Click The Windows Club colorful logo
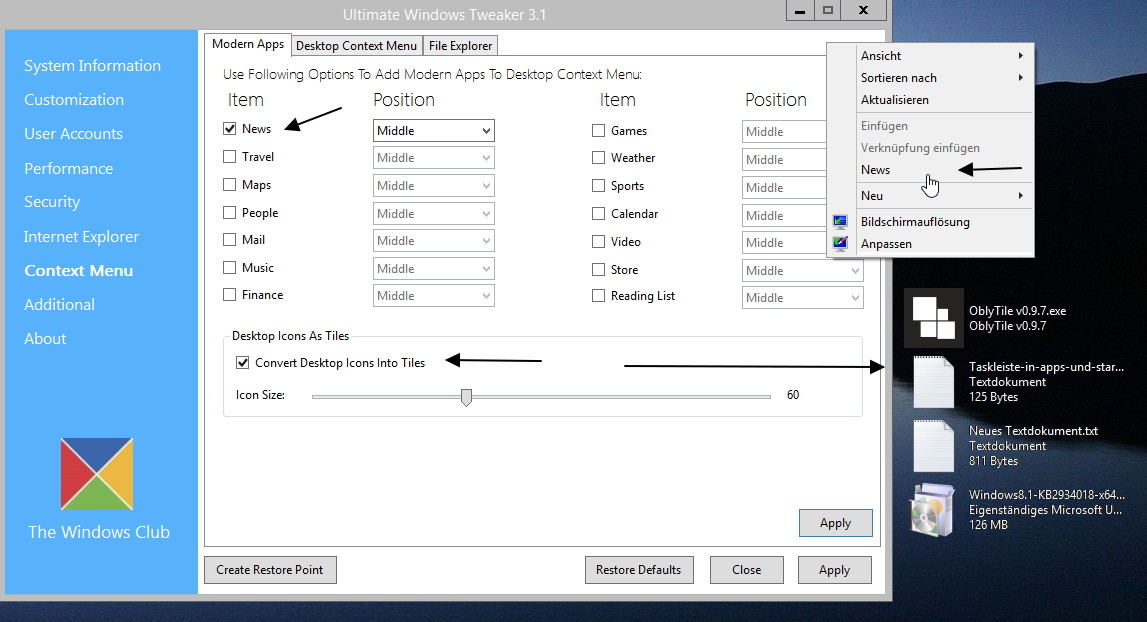Viewport: 1147px width, 622px height. 97,473
